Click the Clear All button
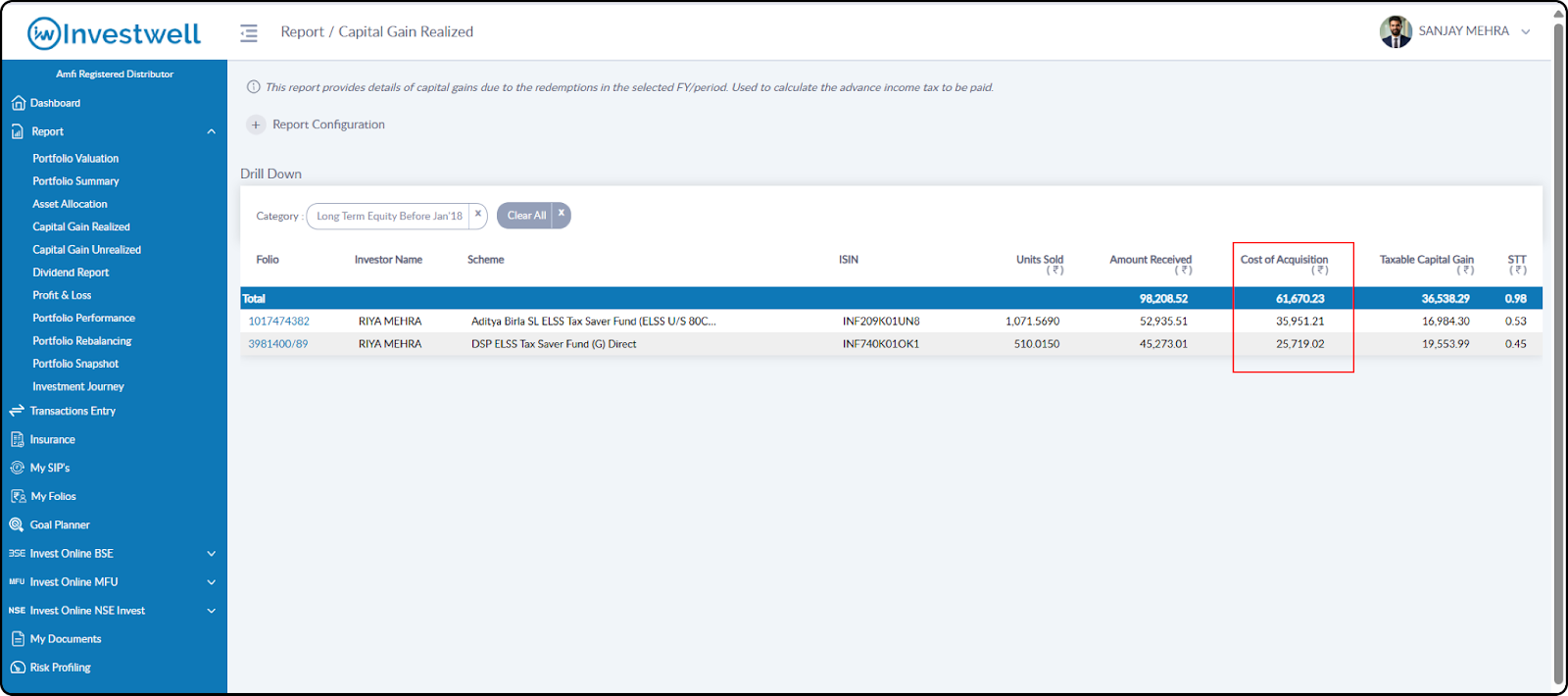Screen dimensions: 1568x696 (x=526, y=216)
